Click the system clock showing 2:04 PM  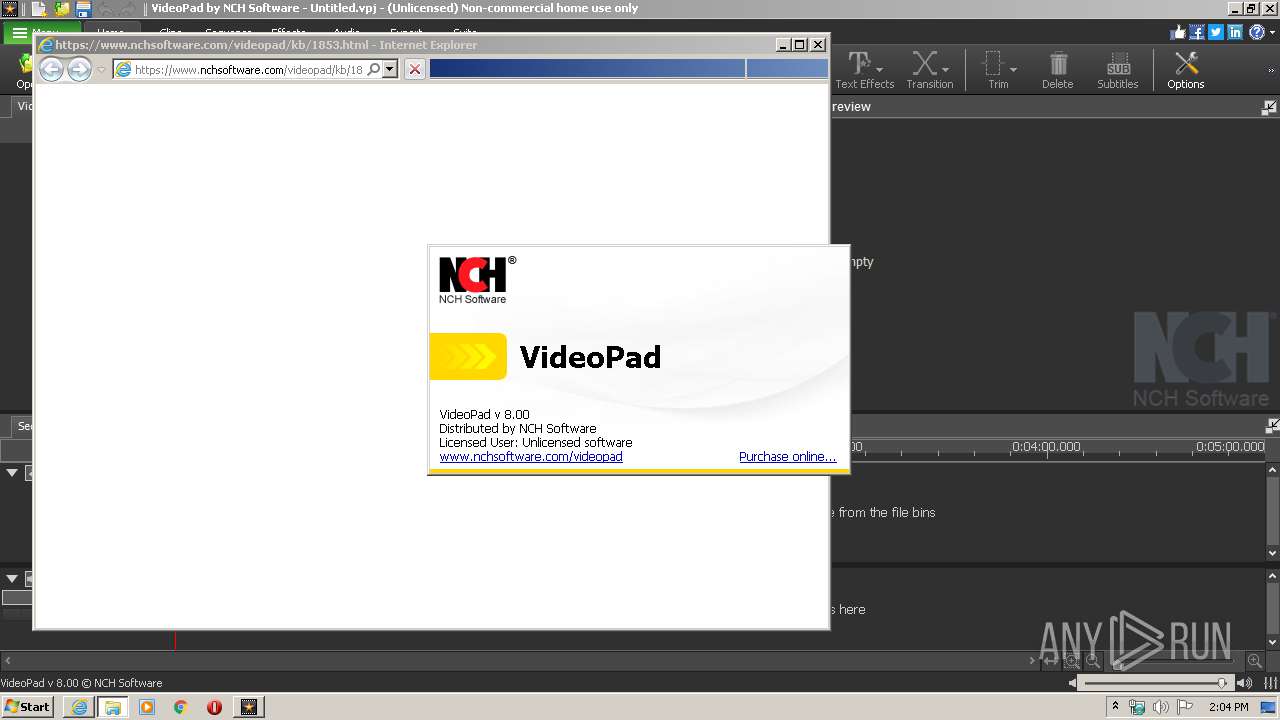click(1228, 707)
